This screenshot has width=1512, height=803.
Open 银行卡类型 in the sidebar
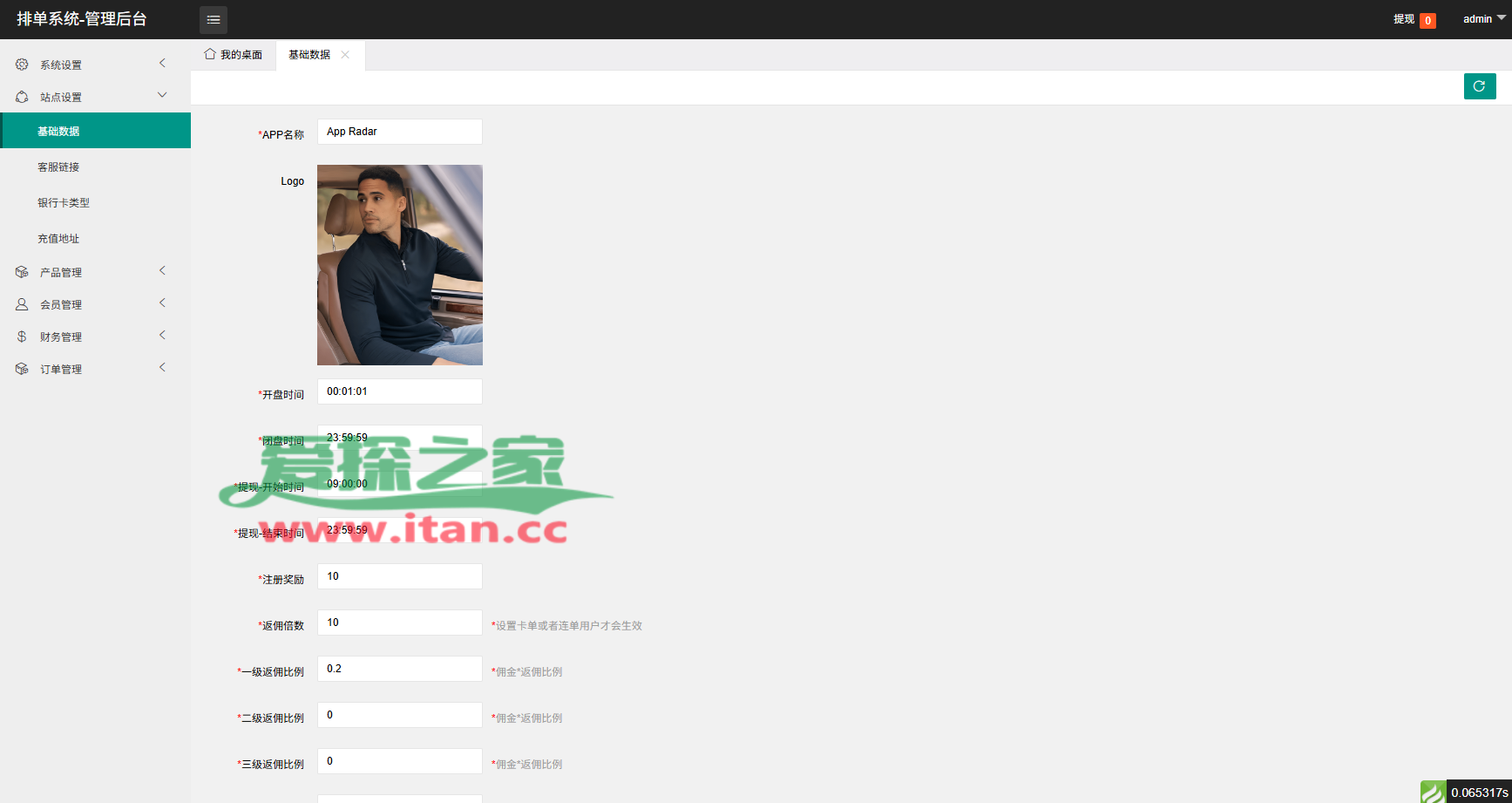point(64,203)
